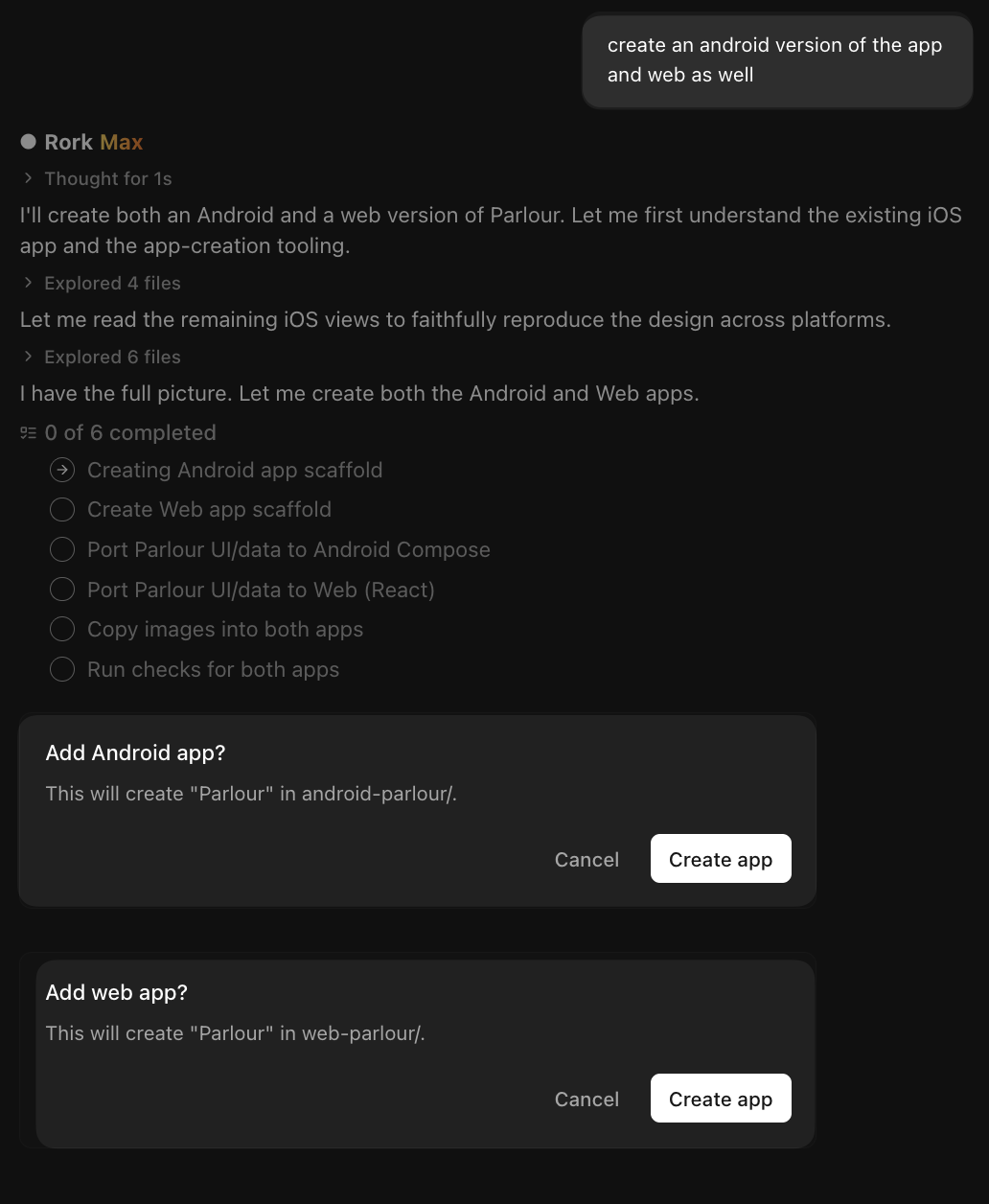
Task: Click the circle next to 'Port Parlour UI/data to Android Compose'
Action: tap(62, 550)
